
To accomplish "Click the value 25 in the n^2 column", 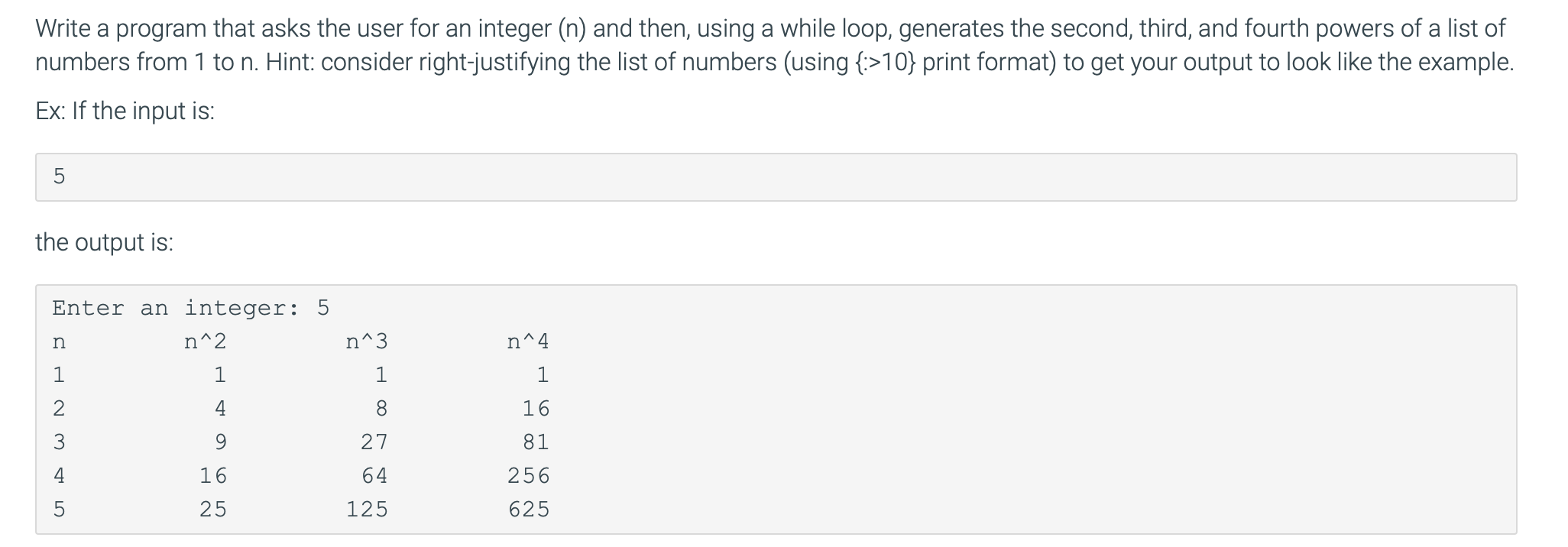I will (x=213, y=510).
